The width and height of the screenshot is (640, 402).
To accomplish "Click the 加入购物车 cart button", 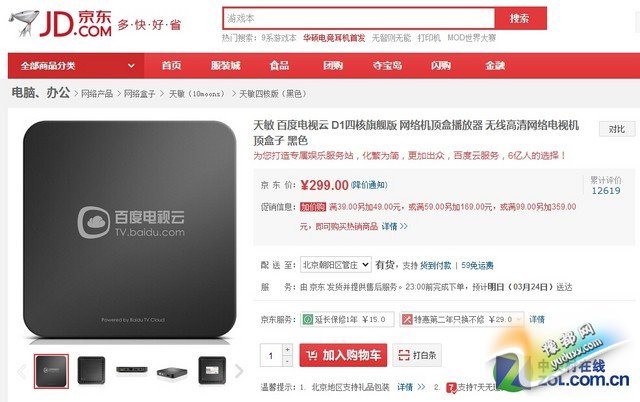I will tap(343, 355).
